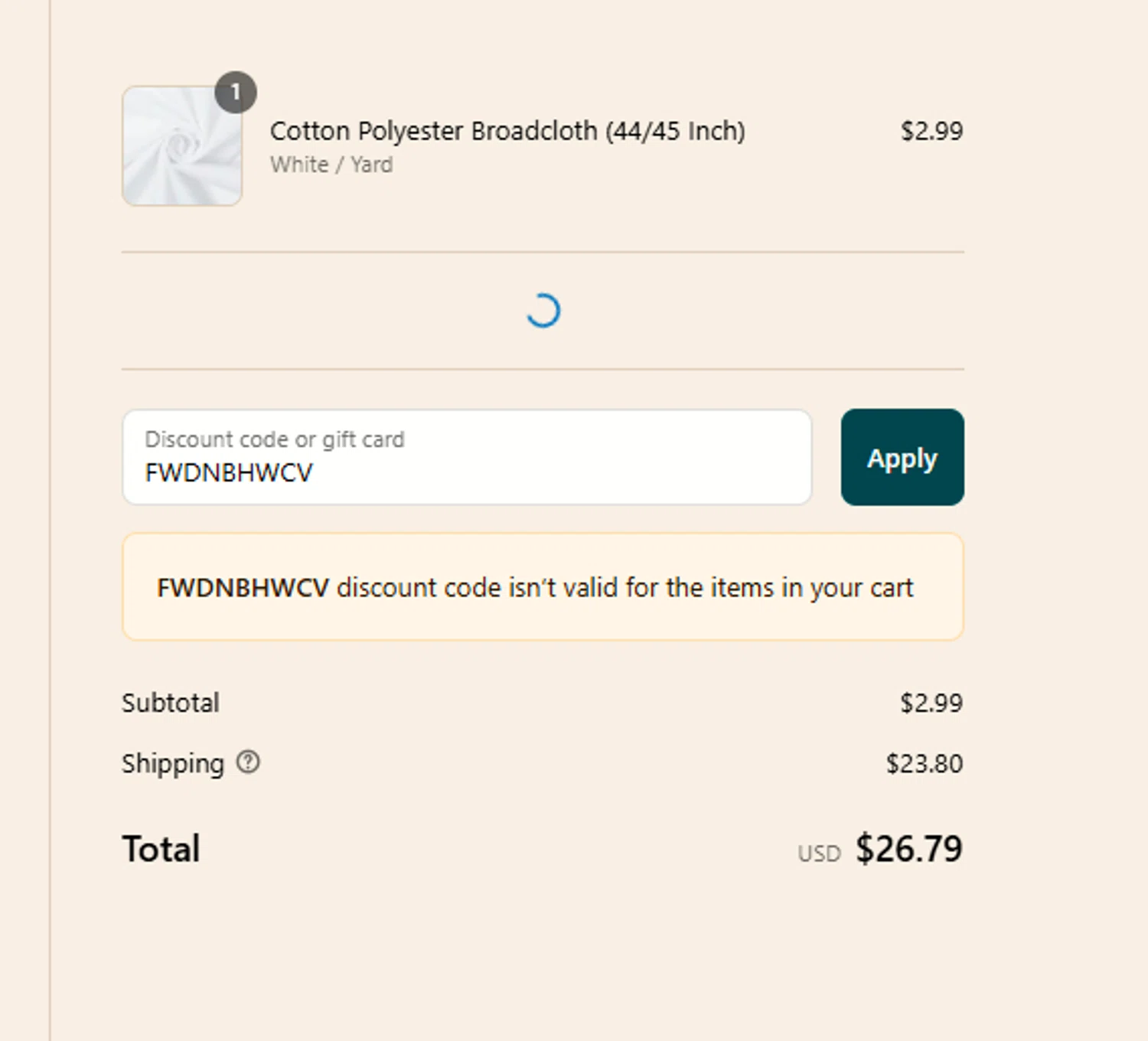Click the Subtotal amount of $2.99
Viewport: 1148px width, 1041px height.
(x=931, y=703)
